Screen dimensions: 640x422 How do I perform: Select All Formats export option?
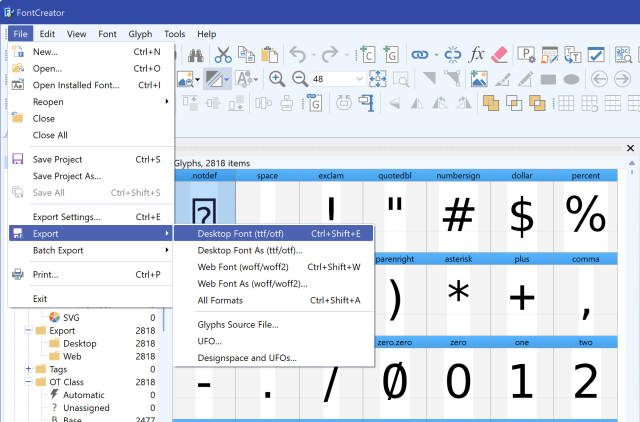273,300
